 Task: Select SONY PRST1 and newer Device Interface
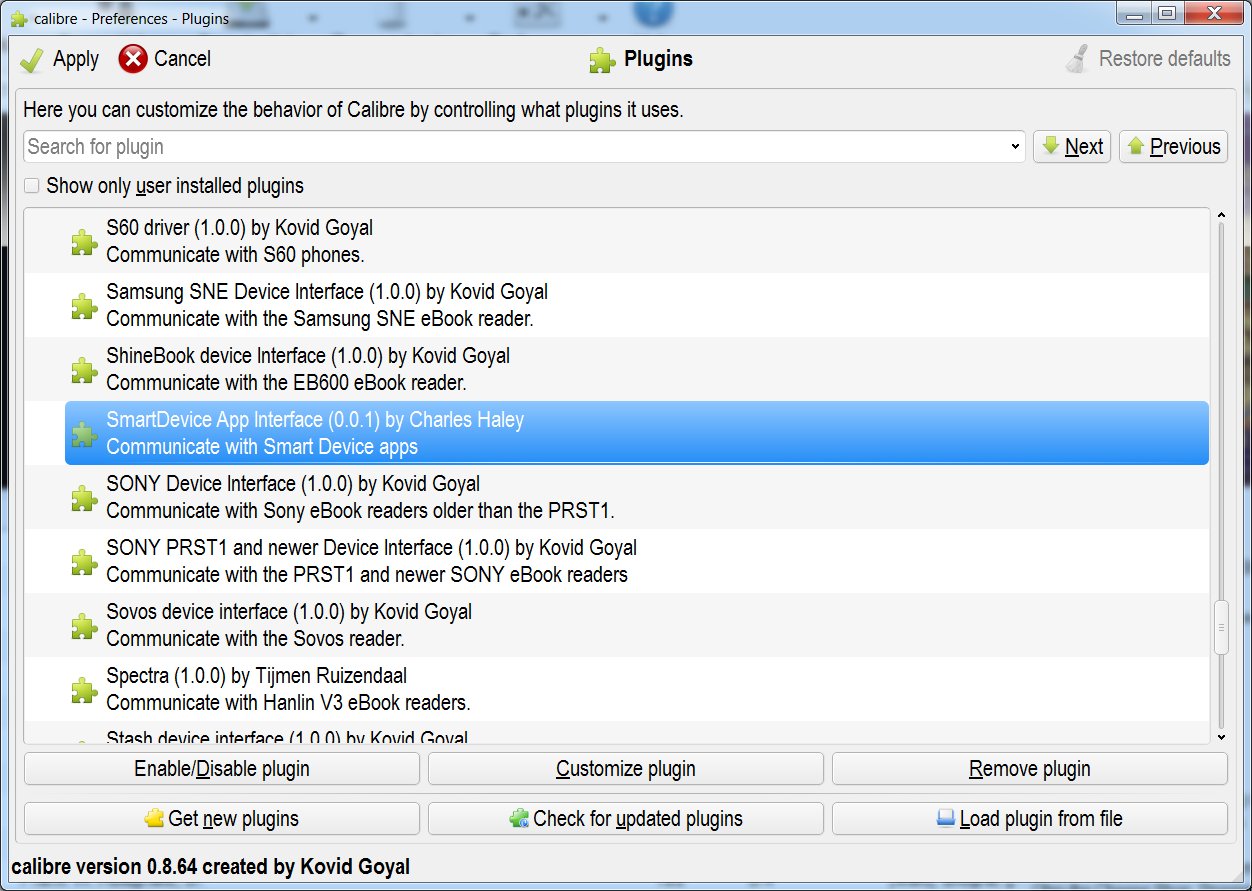(637, 561)
